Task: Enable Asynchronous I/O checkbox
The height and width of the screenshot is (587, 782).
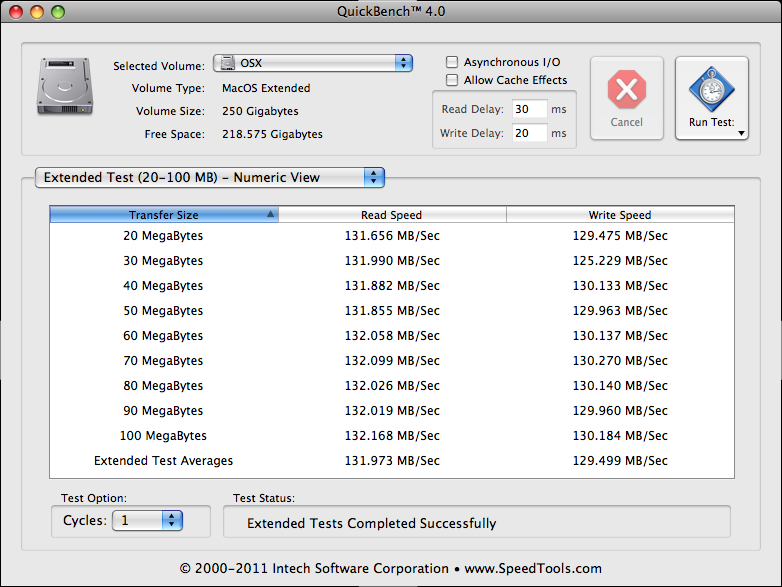Action: point(452,62)
